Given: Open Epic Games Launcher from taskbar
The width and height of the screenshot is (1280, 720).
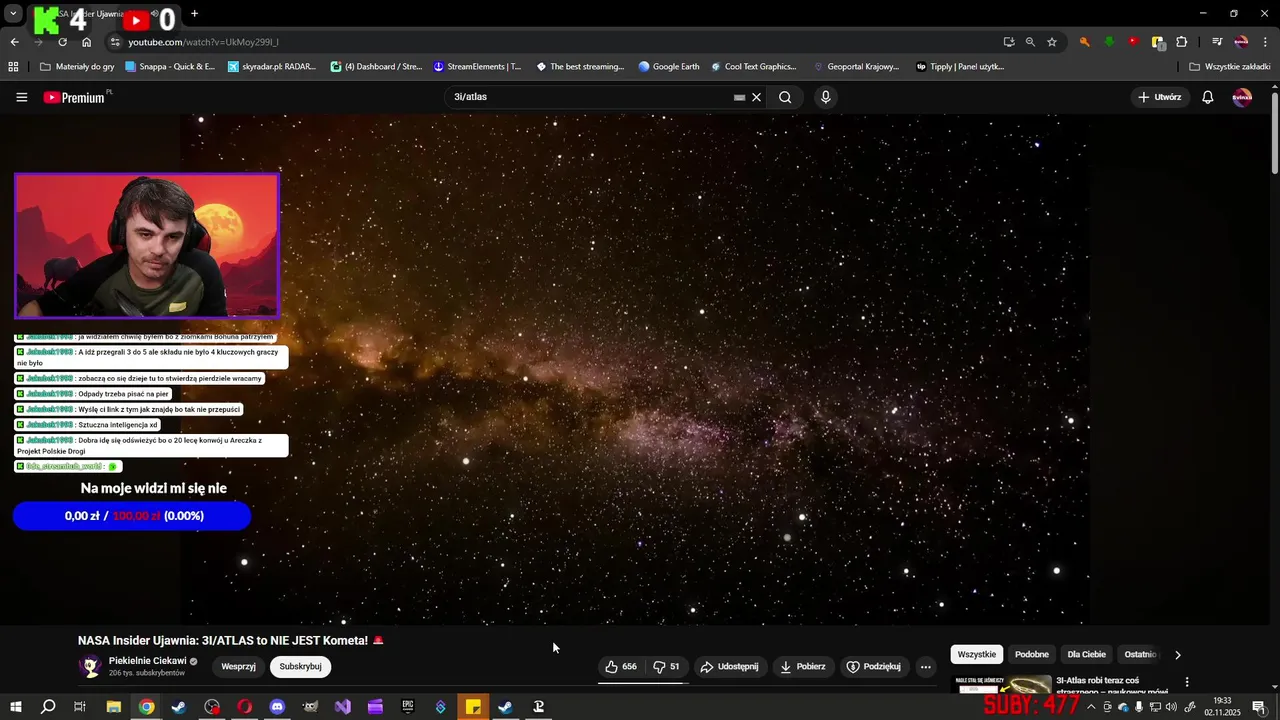Looking at the screenshot, I should coord(408,707).
